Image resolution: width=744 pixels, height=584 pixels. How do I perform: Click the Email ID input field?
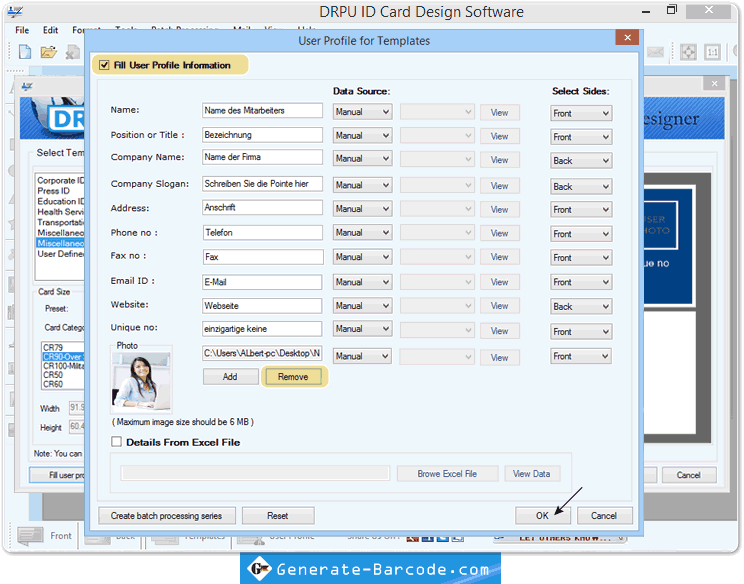click(262, 282)
